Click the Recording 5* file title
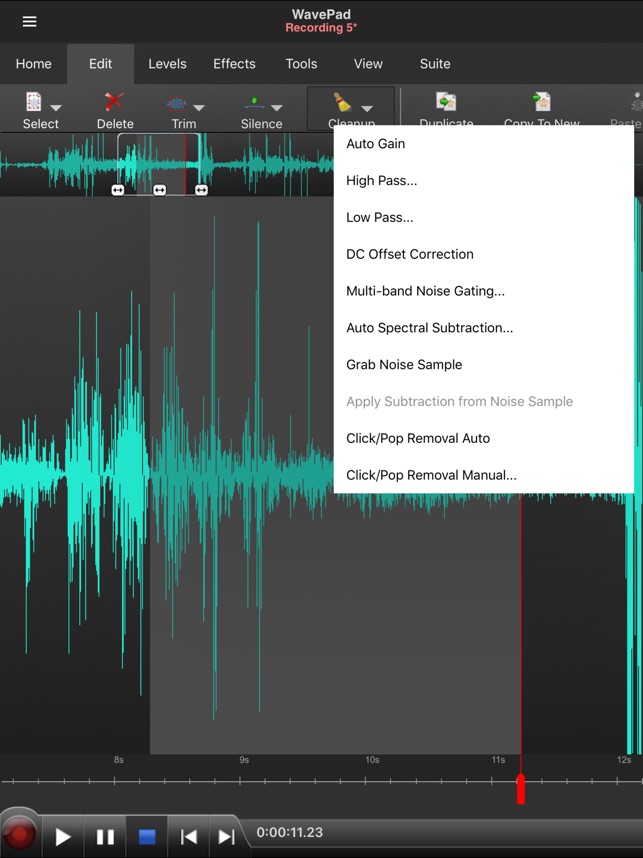Screen dimensions: 643x858 pyautogui.click(x=321, y=28)
